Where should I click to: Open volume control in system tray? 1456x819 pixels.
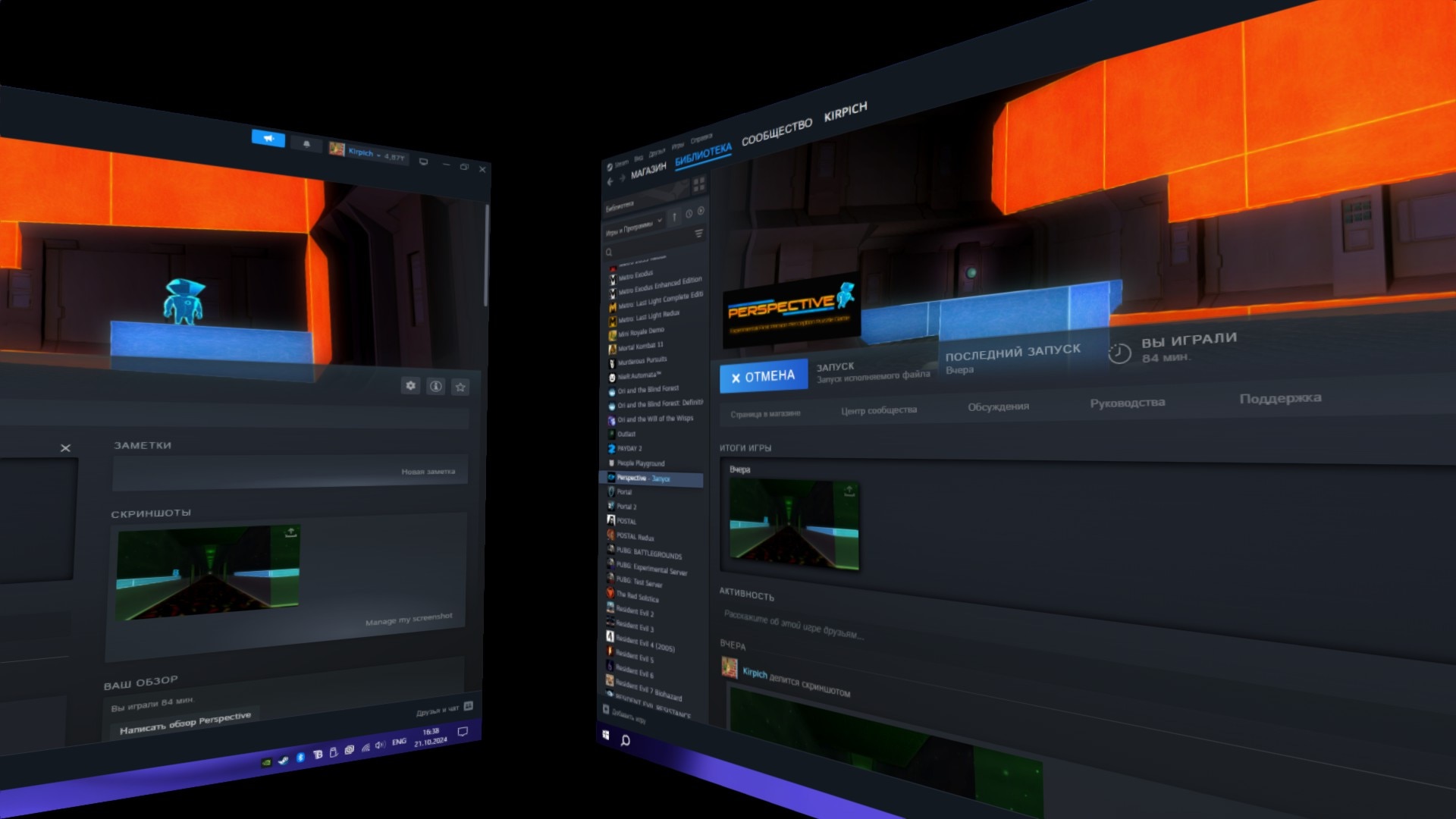(x=380, y=745)
